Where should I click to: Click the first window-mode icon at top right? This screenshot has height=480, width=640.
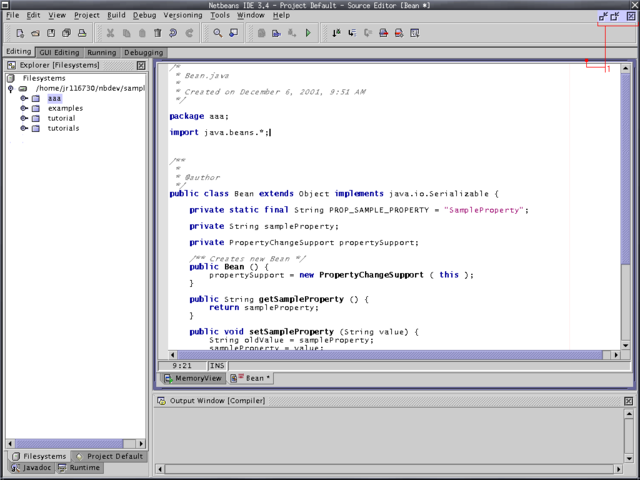[603, 16]
